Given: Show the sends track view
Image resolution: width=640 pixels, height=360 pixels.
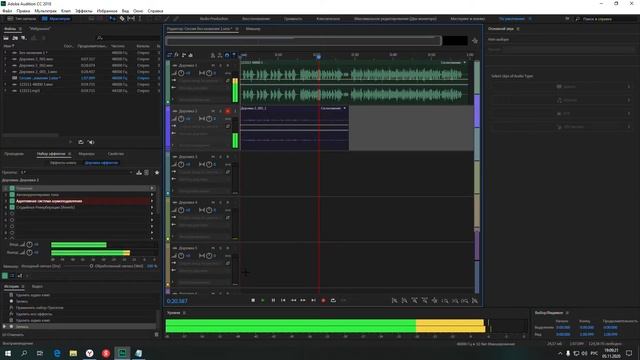Looking at the screenshot, I should pyautogui.click(x=184, y=55).
